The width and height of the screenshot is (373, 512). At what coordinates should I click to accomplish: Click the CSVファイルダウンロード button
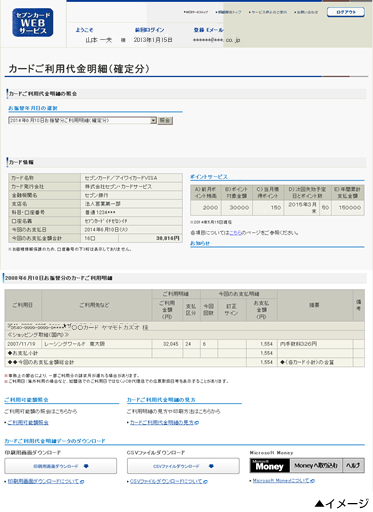click(183, 466)
